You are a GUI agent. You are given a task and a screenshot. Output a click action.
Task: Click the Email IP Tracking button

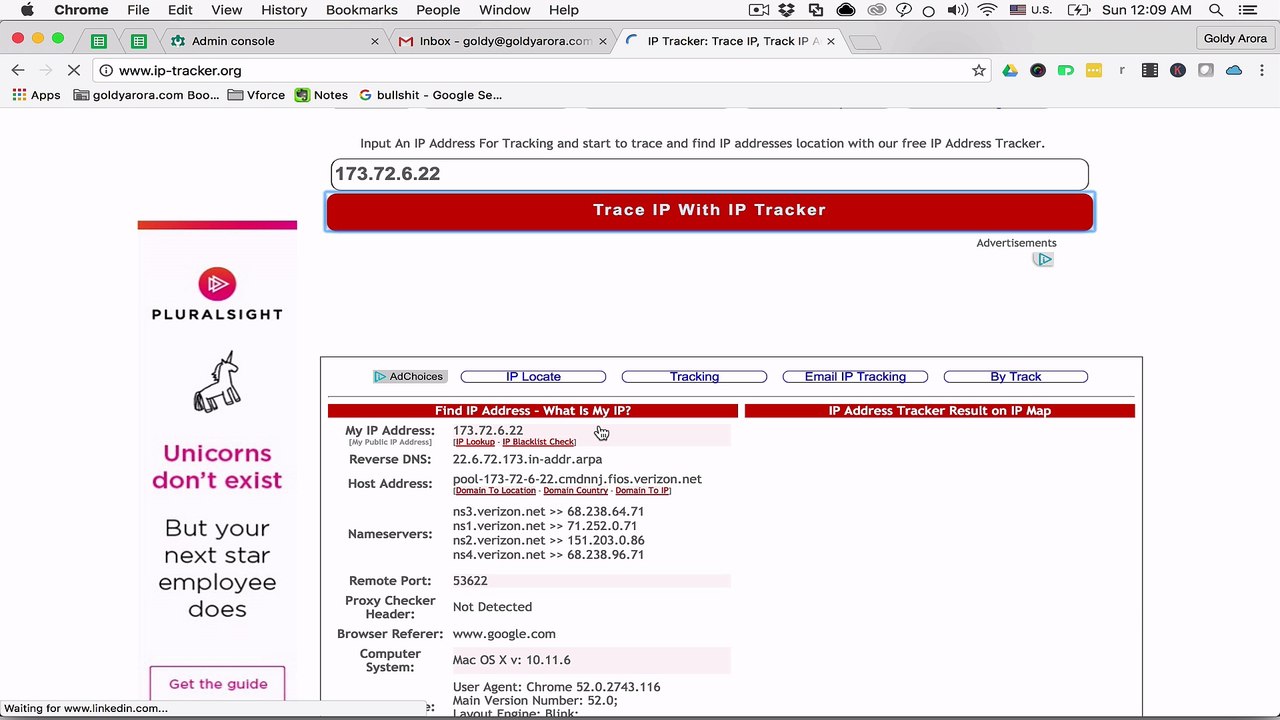click(855, 377)
